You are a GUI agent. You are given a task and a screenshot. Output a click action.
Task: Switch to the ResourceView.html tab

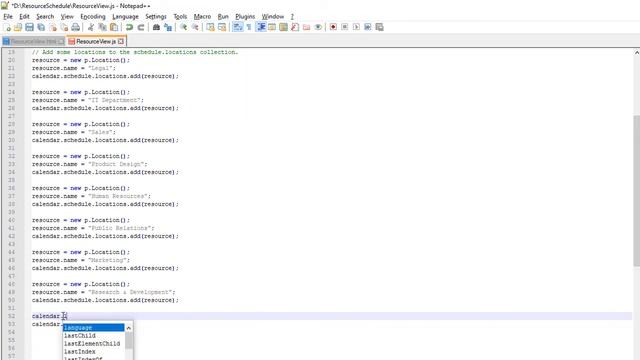(x=33, y=42)
